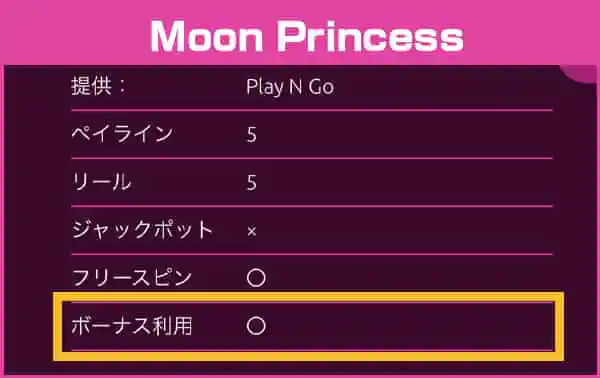Click the Moon Princess title heading
This screenshot has height=378, width=600.
tap(307, 36)
